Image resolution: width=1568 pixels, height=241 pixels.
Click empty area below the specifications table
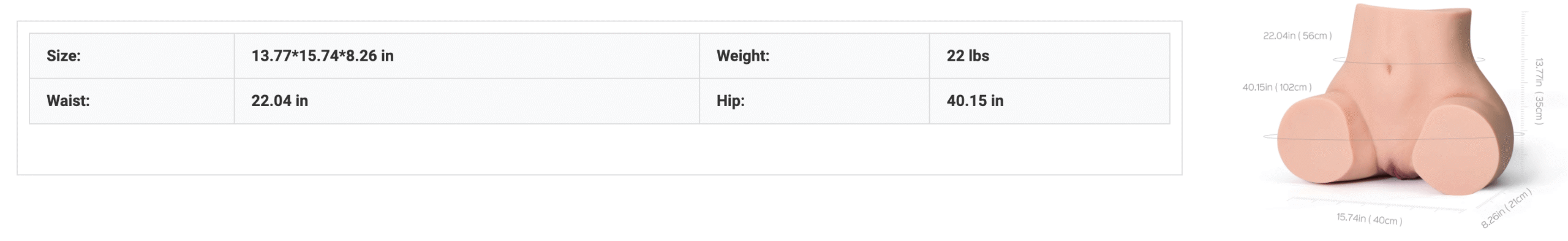click(599, 149)
